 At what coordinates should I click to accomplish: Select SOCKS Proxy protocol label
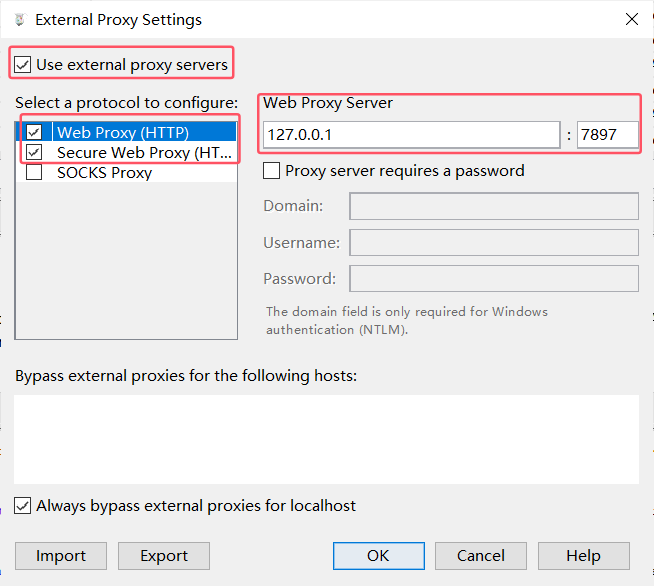(x=104, y=172)
